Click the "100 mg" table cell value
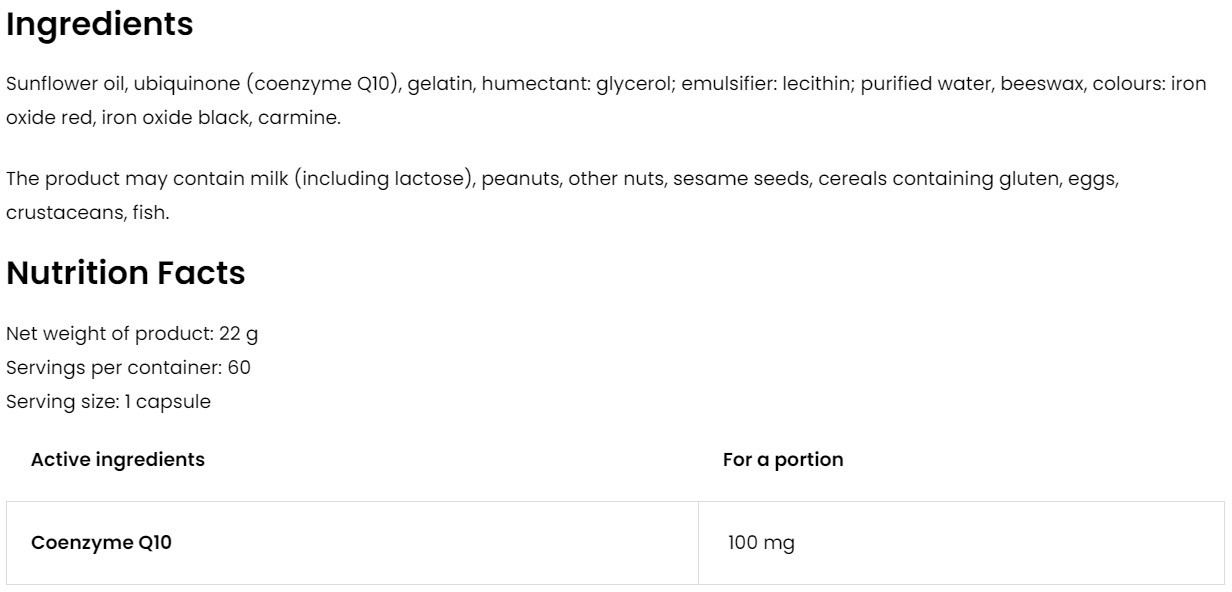This screenshot has height=592, width=1232. 762,543
